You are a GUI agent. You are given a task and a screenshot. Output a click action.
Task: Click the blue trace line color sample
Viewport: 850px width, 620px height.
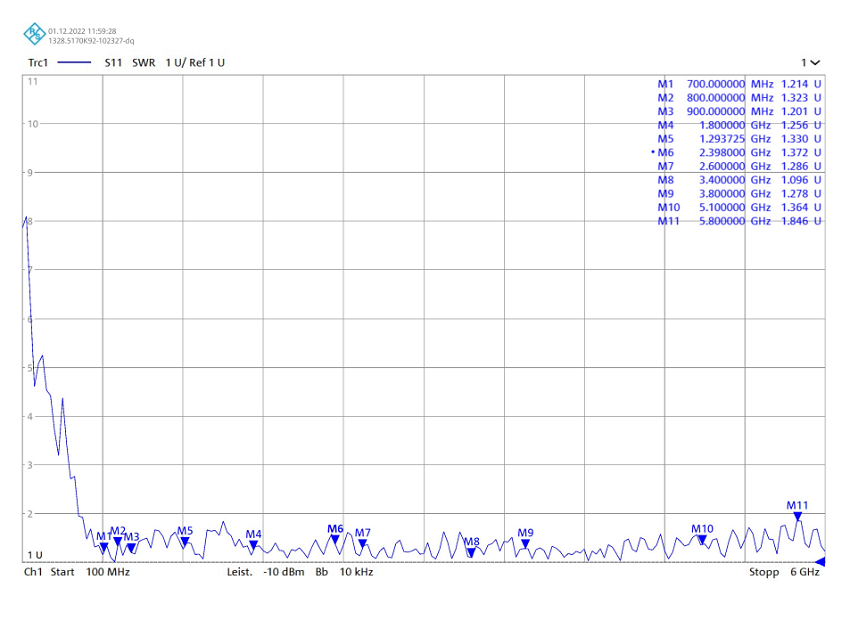[x=74, y=63]
